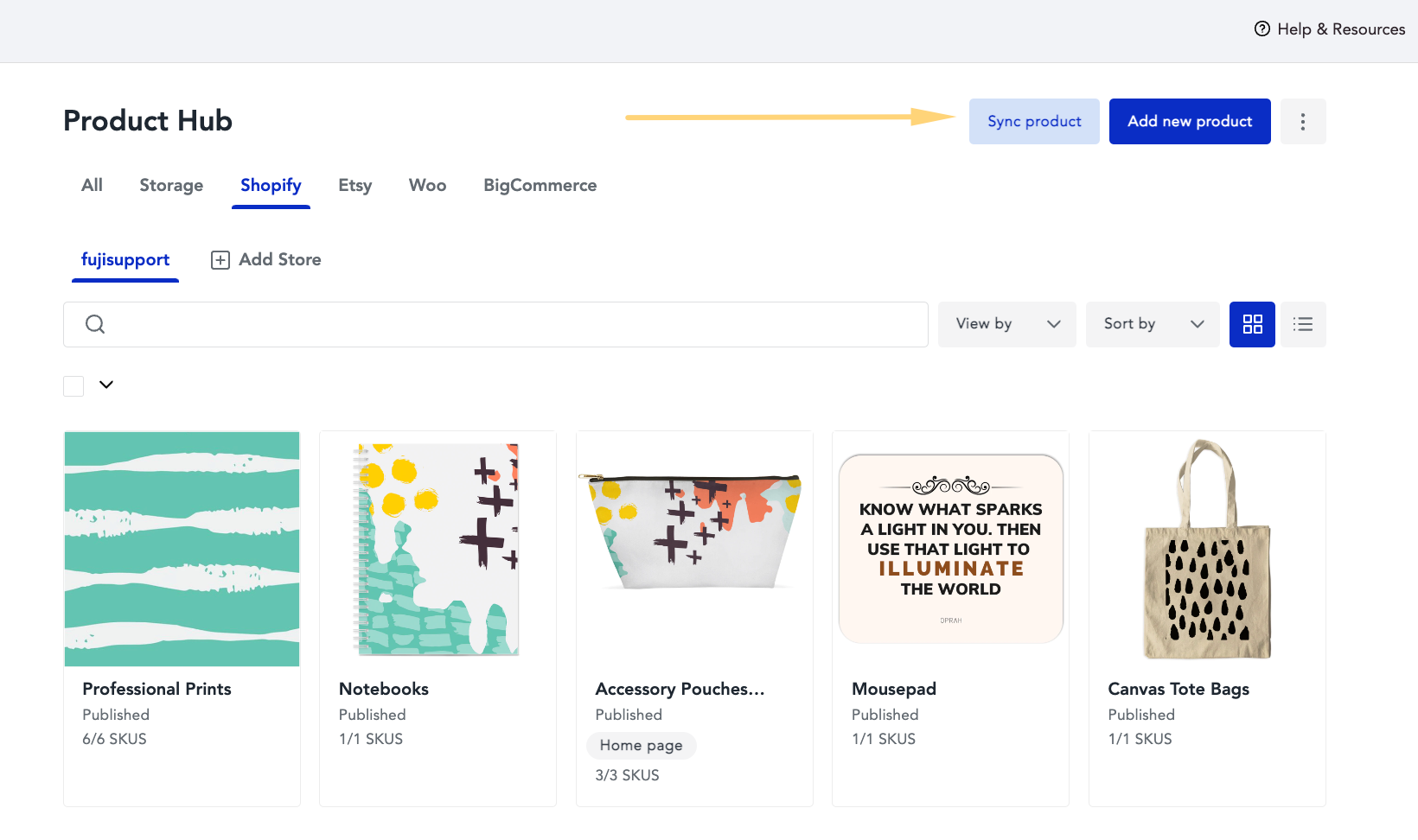
Task: Select the fujisupport store tab
Action: pyautogui.click(x=125, y=260)
